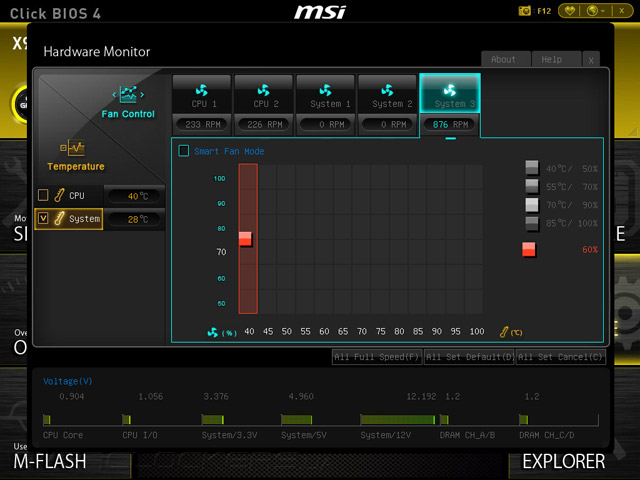Select the System 1 fan tab

[326, 94]
